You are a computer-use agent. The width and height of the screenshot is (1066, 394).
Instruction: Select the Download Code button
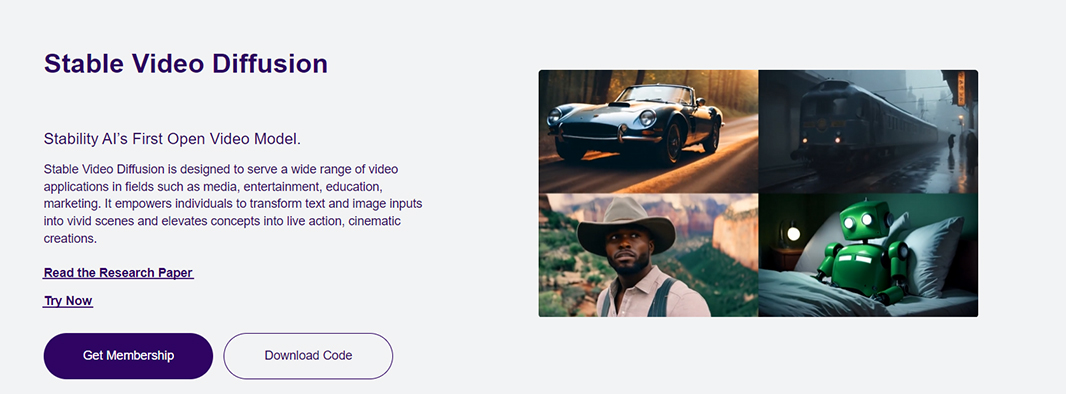308,355
